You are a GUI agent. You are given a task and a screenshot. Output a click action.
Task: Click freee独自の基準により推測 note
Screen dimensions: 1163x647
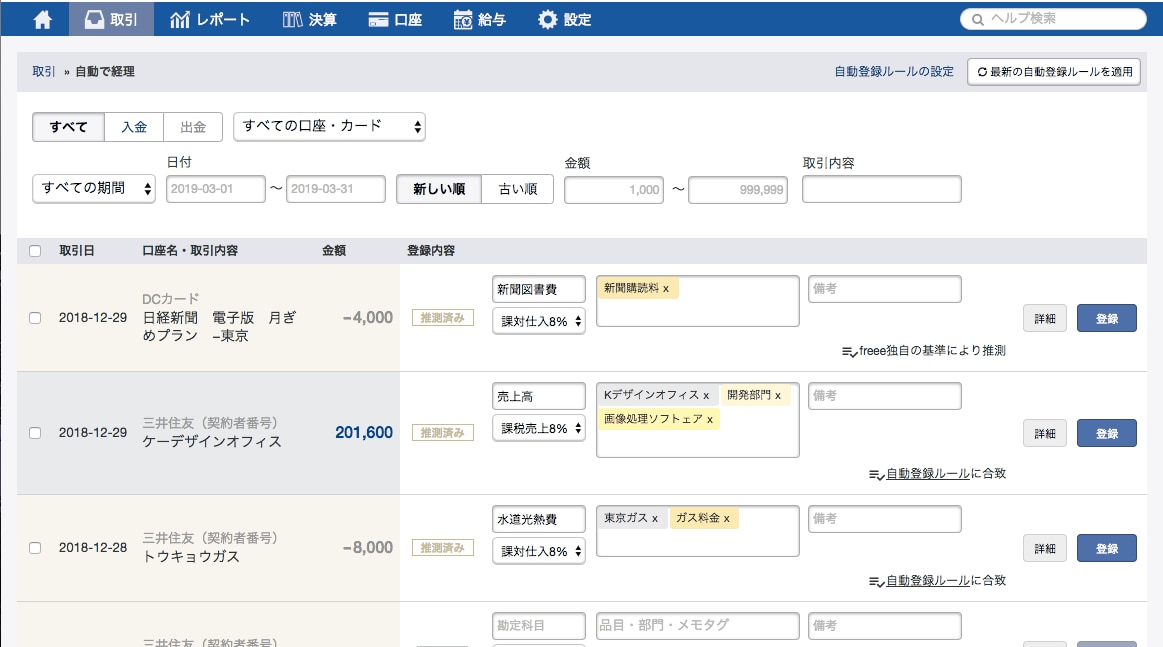click(923, 350)
